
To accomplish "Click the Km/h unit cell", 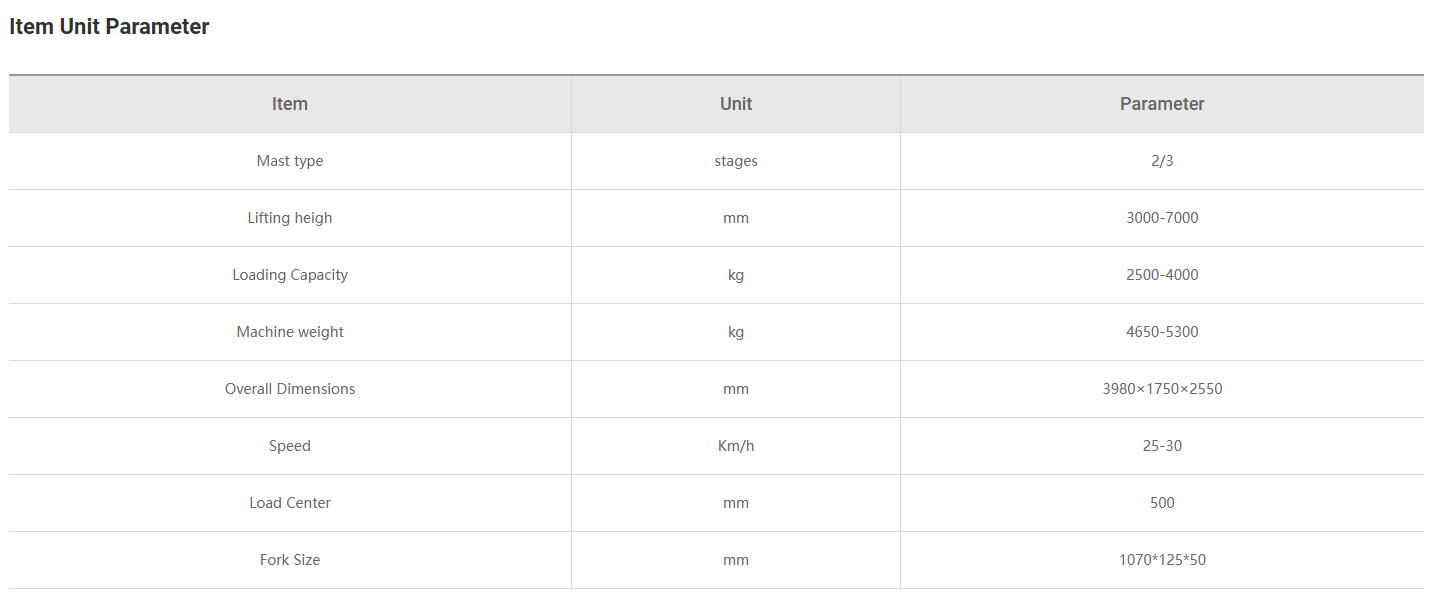I will [x=736, y=446].
